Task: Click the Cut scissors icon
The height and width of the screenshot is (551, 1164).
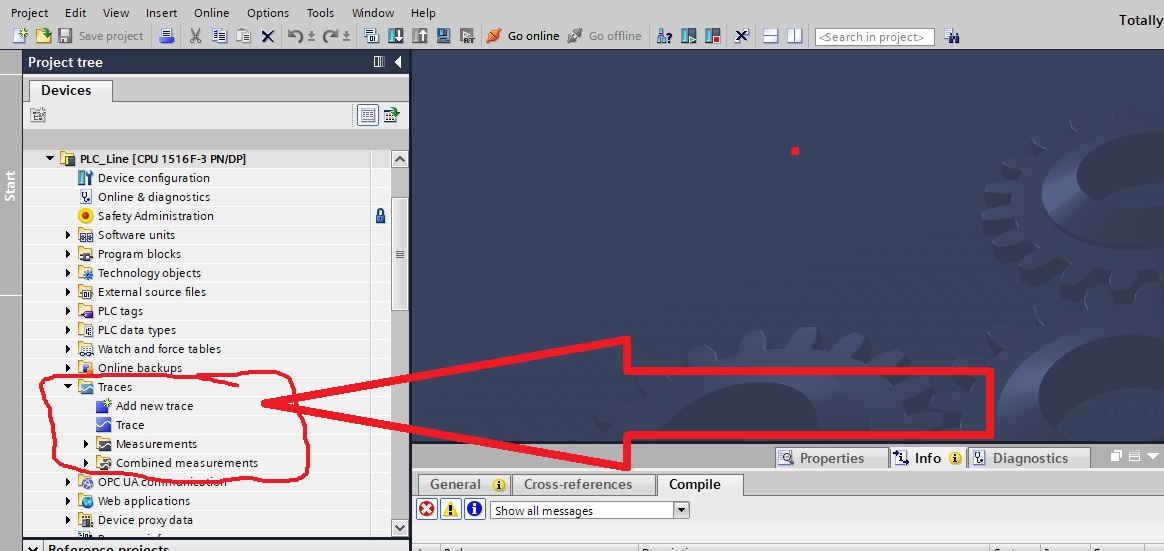Action: tap(195, 36)
